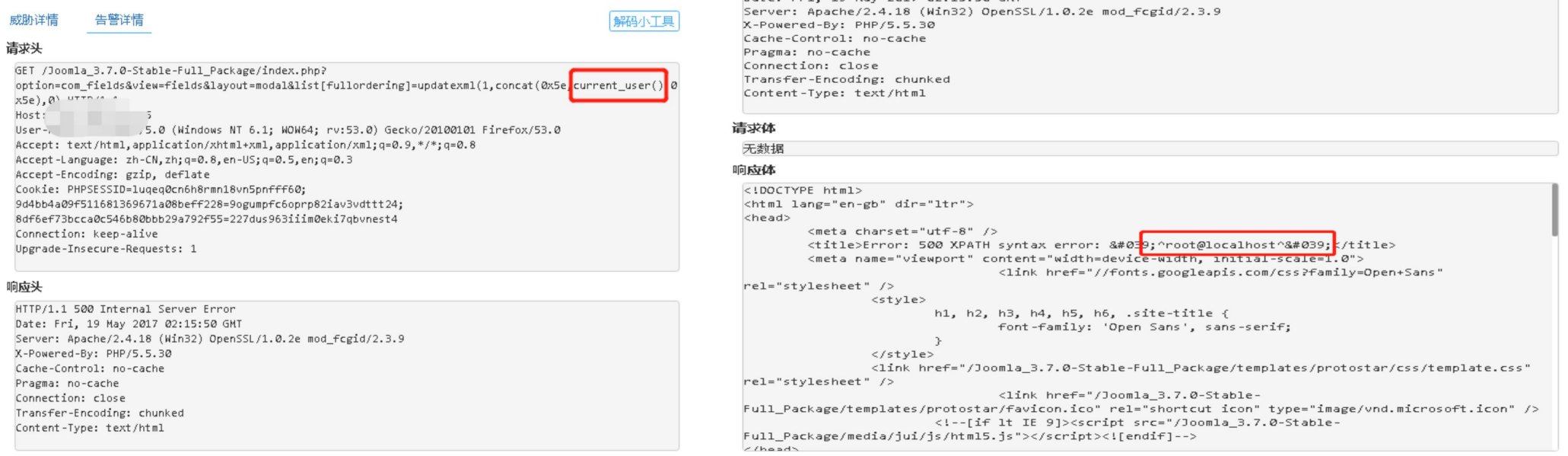Open the 解码小工具 decoder tool
Screen dimensions: 1568x456
pyautogui.click(x=644, y=21)
